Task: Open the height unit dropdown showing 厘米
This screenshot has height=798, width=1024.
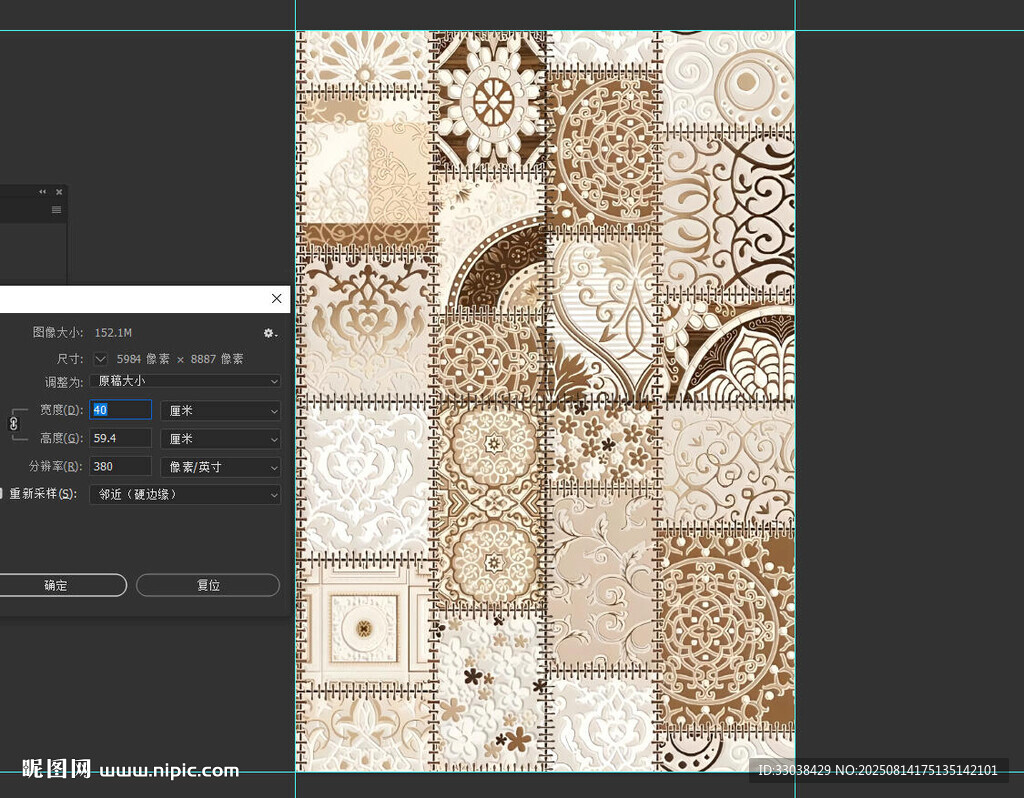Action: 220,439
